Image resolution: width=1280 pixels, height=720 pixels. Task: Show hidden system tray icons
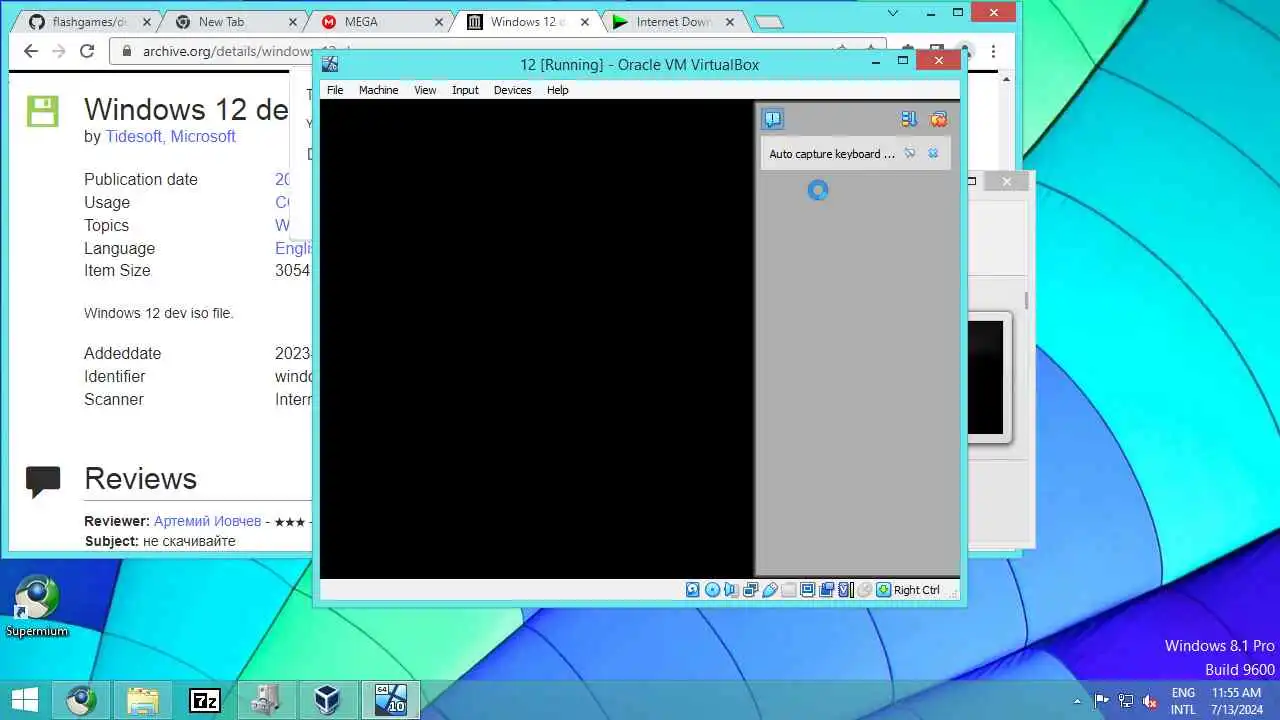point(1077,701)
